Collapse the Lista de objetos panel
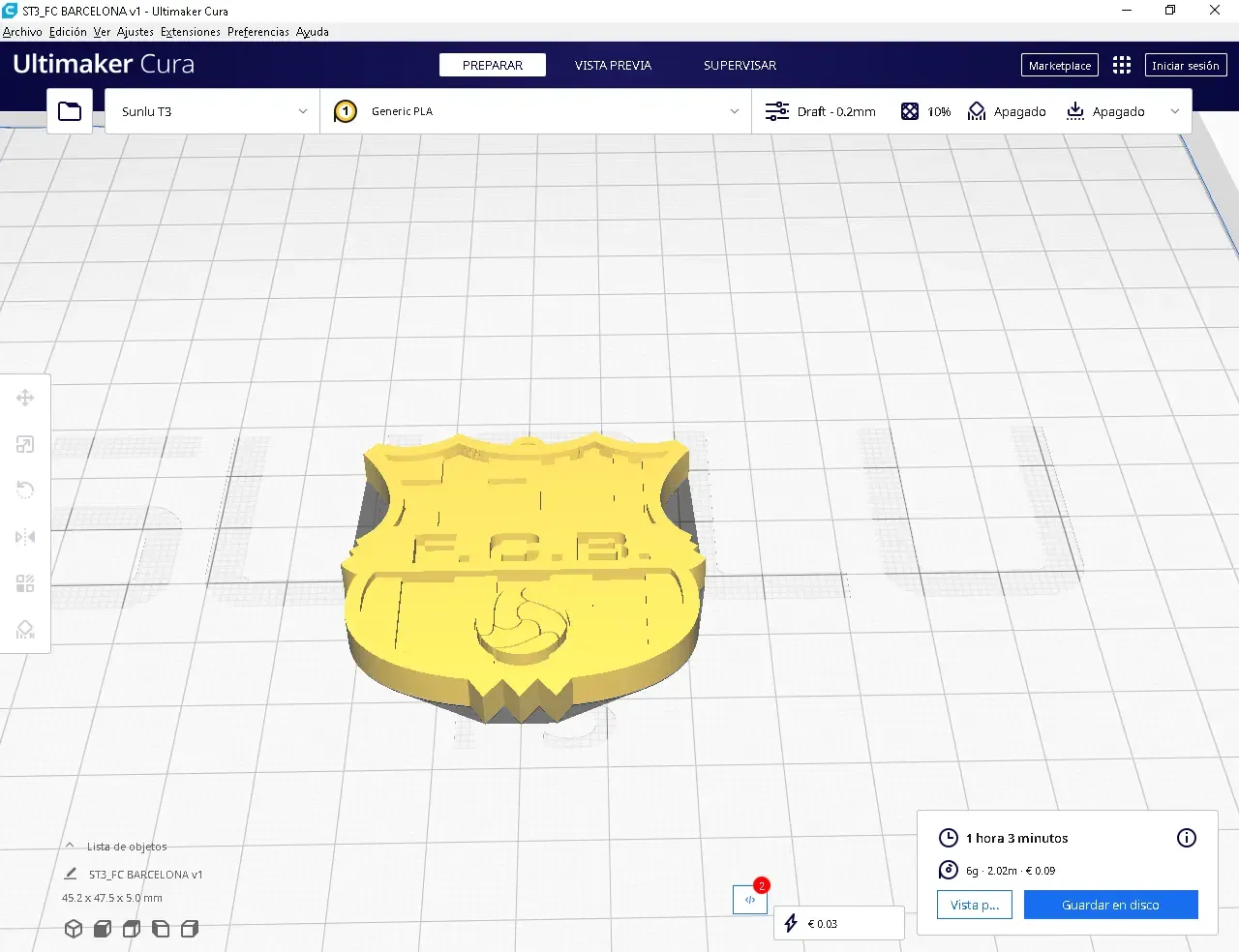 point(70,846)
